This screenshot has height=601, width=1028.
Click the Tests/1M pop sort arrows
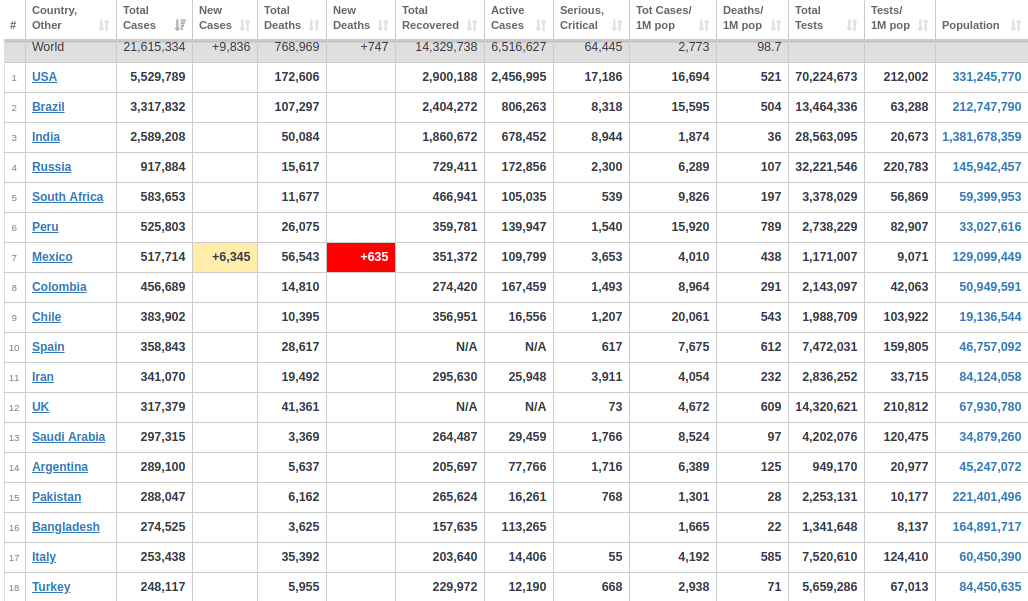coord(923,26)
